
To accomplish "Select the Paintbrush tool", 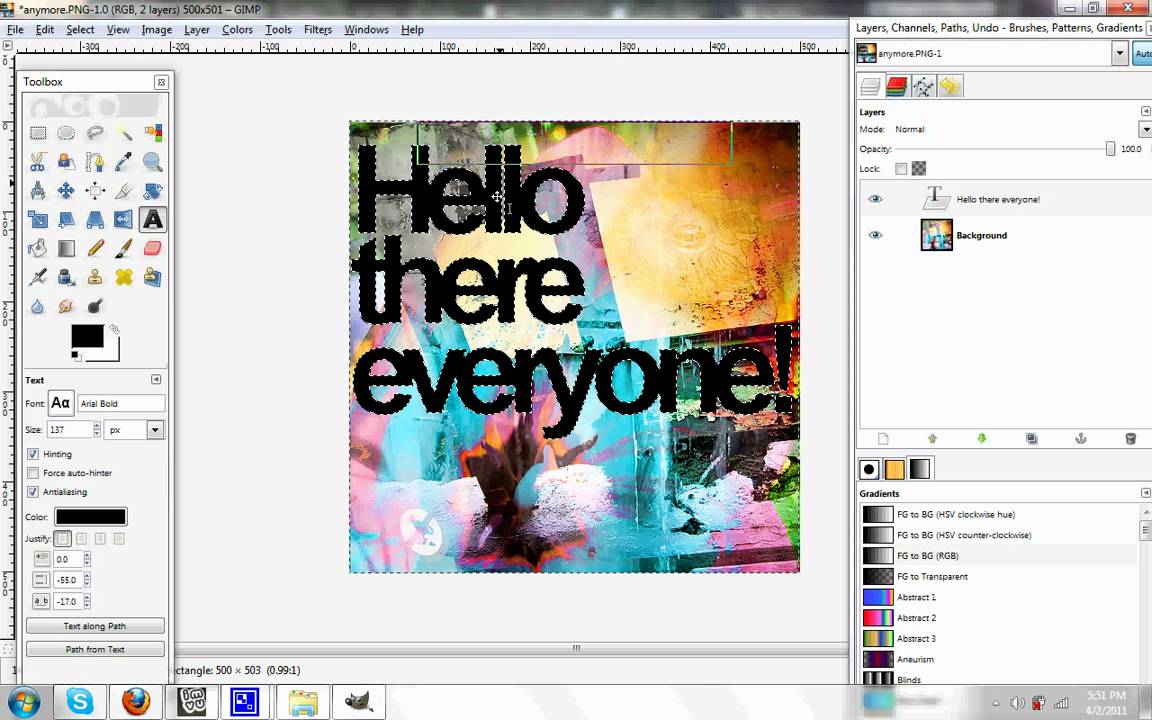I will [x=123, y=248].
